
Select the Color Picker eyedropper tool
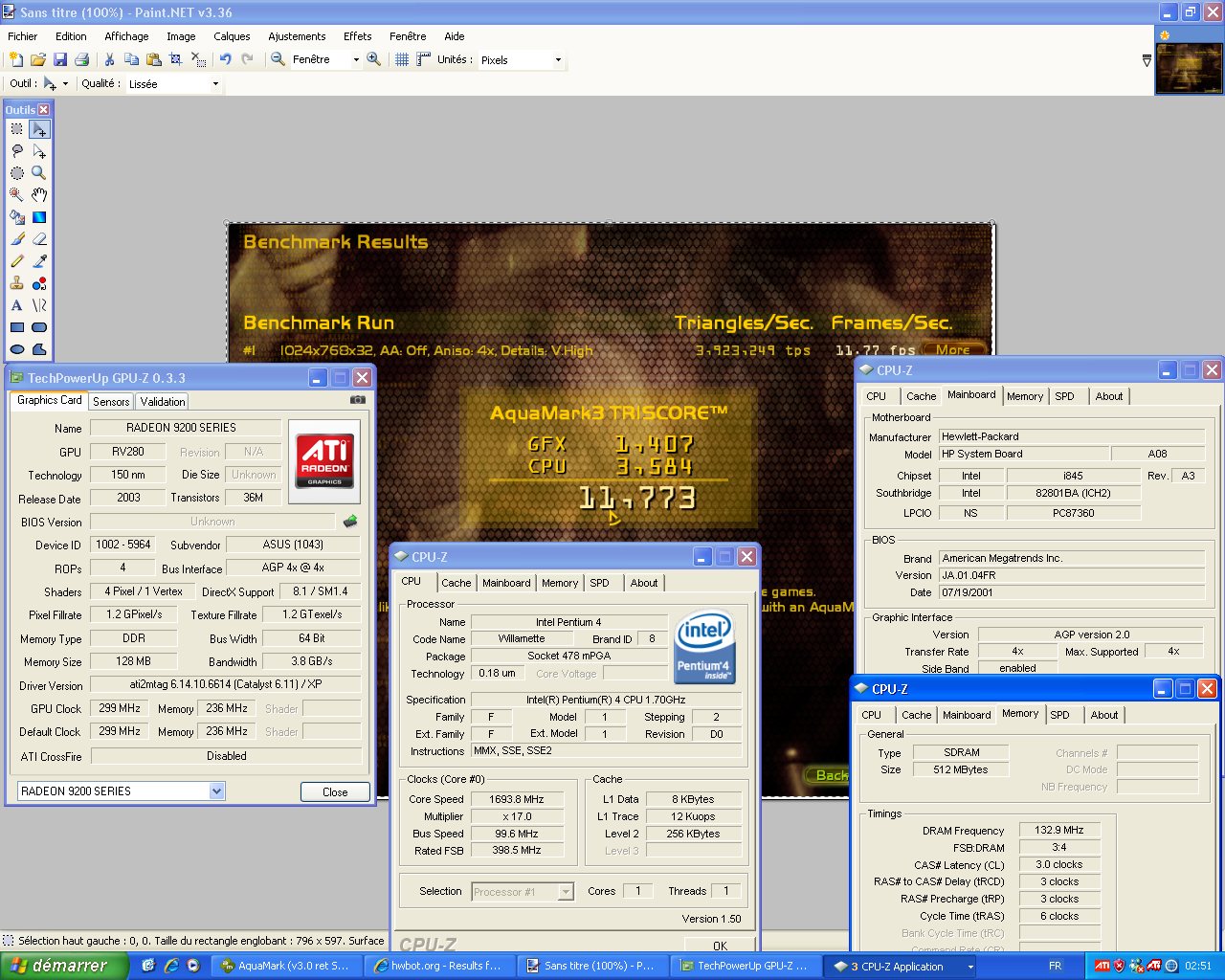coord(39,261)
